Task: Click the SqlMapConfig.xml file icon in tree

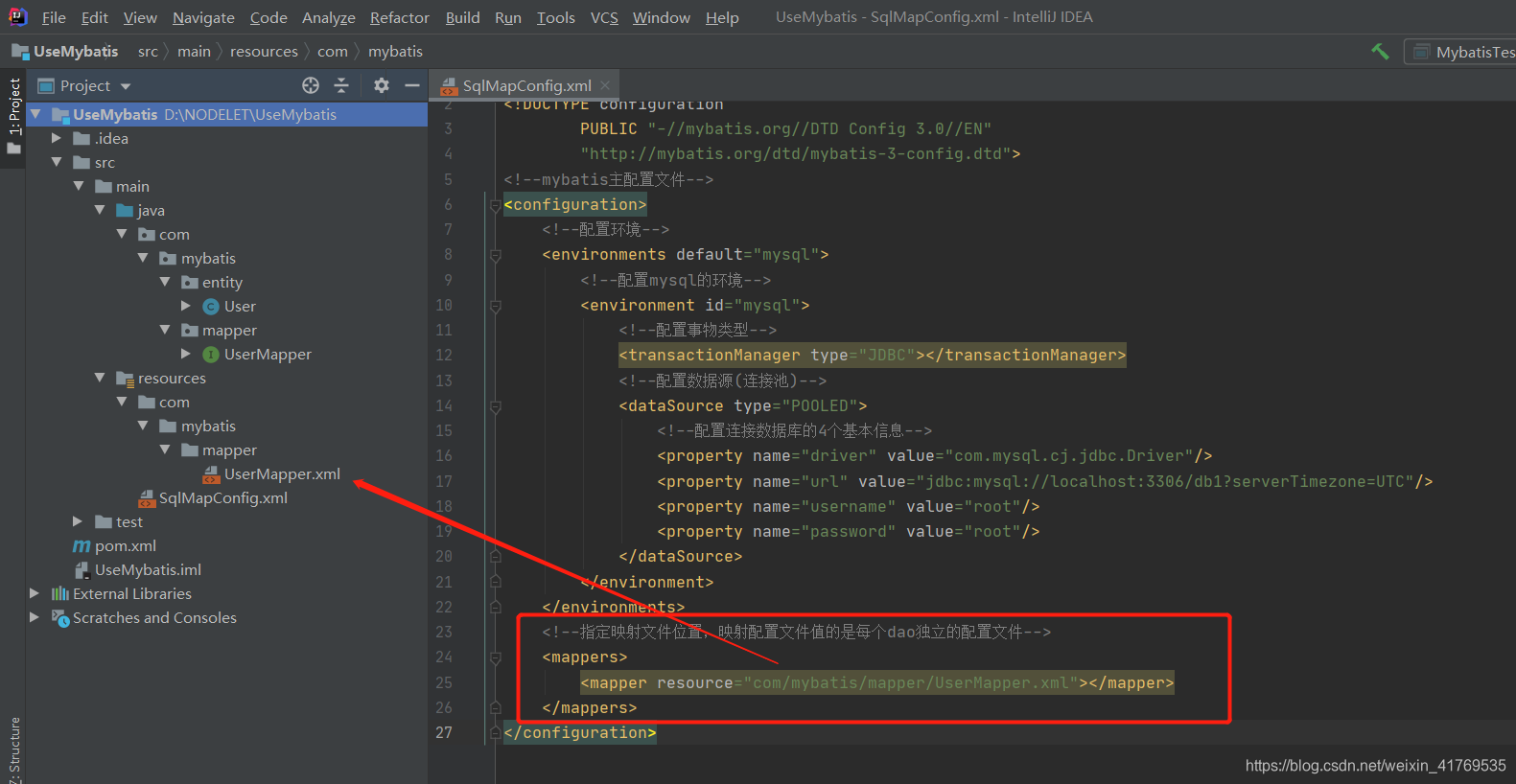Action: pyautogui.click(x=147, y=498)
